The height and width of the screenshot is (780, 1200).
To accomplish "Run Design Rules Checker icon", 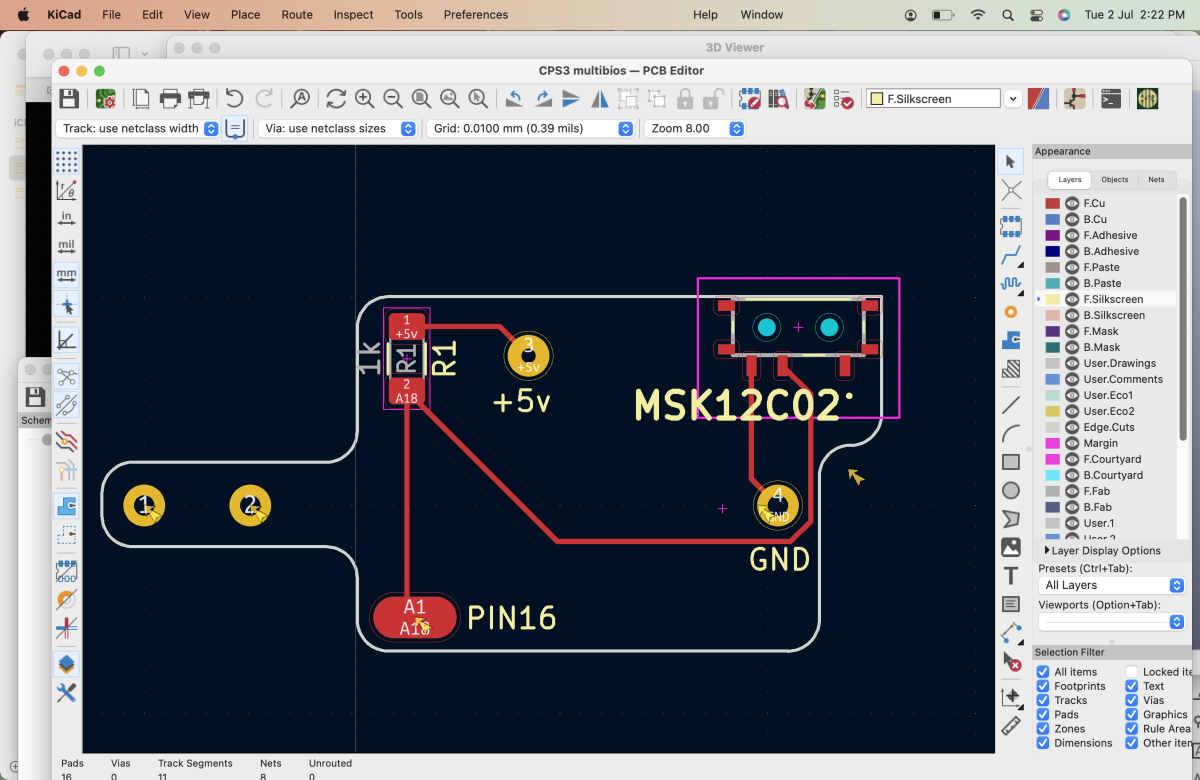I will 843,99.
